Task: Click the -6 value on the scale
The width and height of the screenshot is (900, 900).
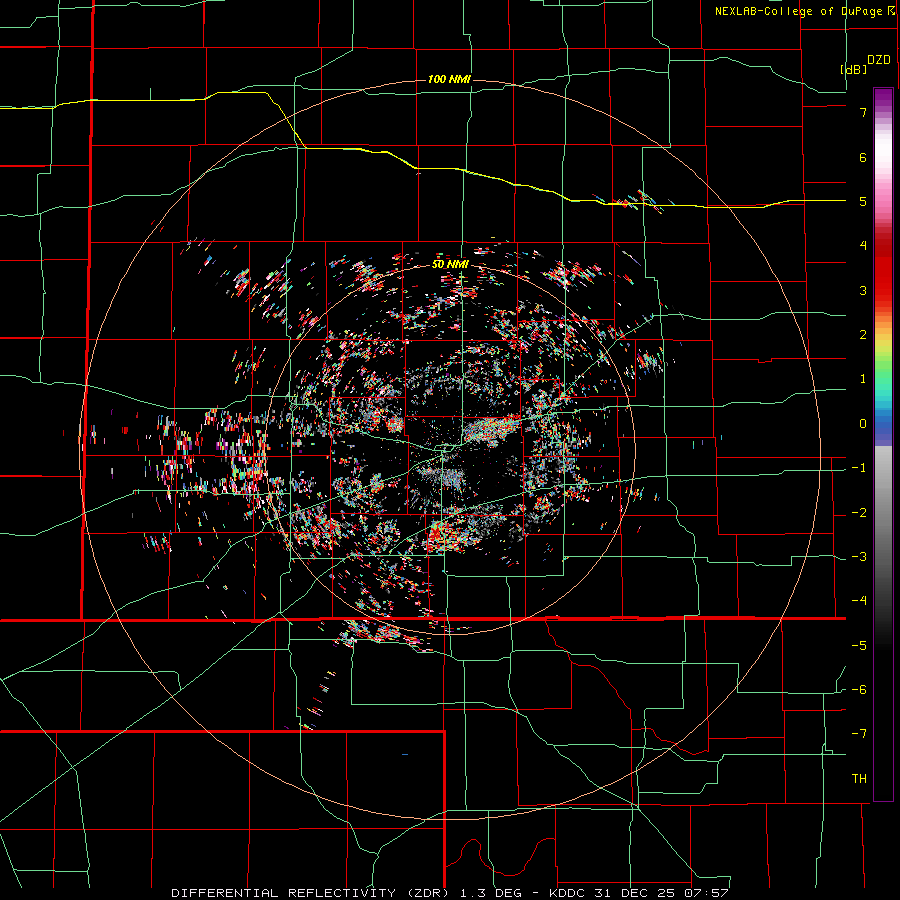Action: (x=859, y=690)
